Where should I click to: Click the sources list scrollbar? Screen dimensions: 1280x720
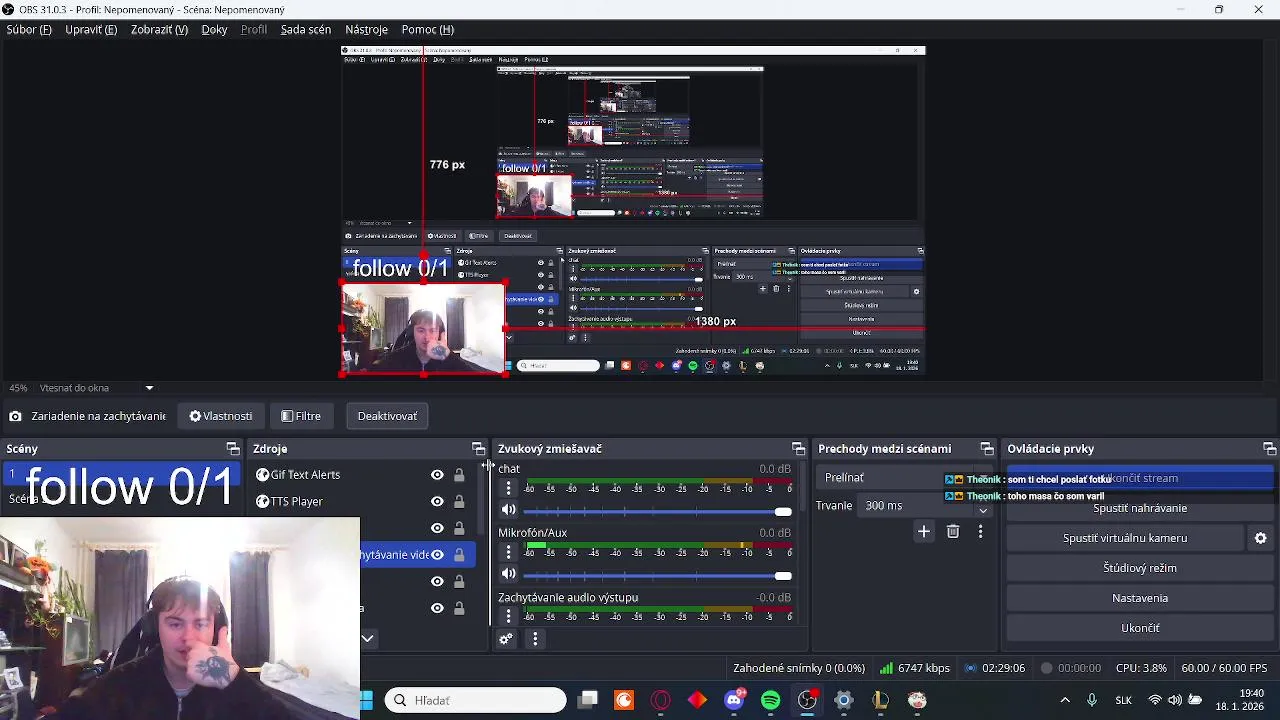coord(479,500)
